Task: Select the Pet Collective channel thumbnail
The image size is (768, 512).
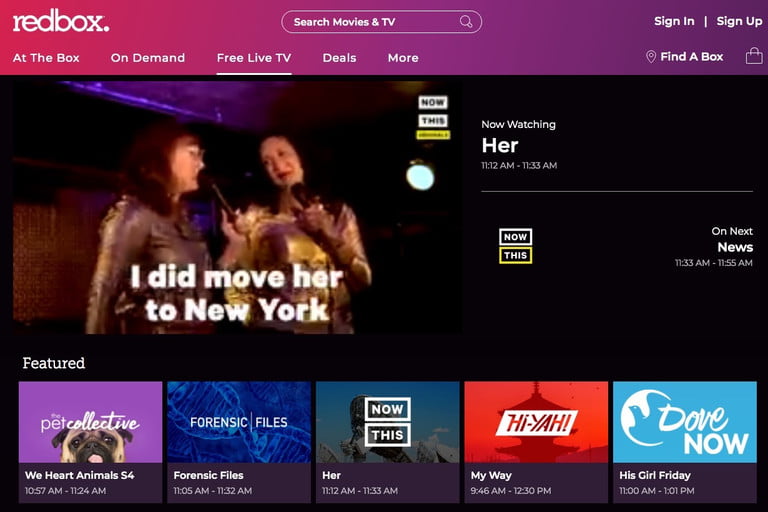Action: pos(90,421)
